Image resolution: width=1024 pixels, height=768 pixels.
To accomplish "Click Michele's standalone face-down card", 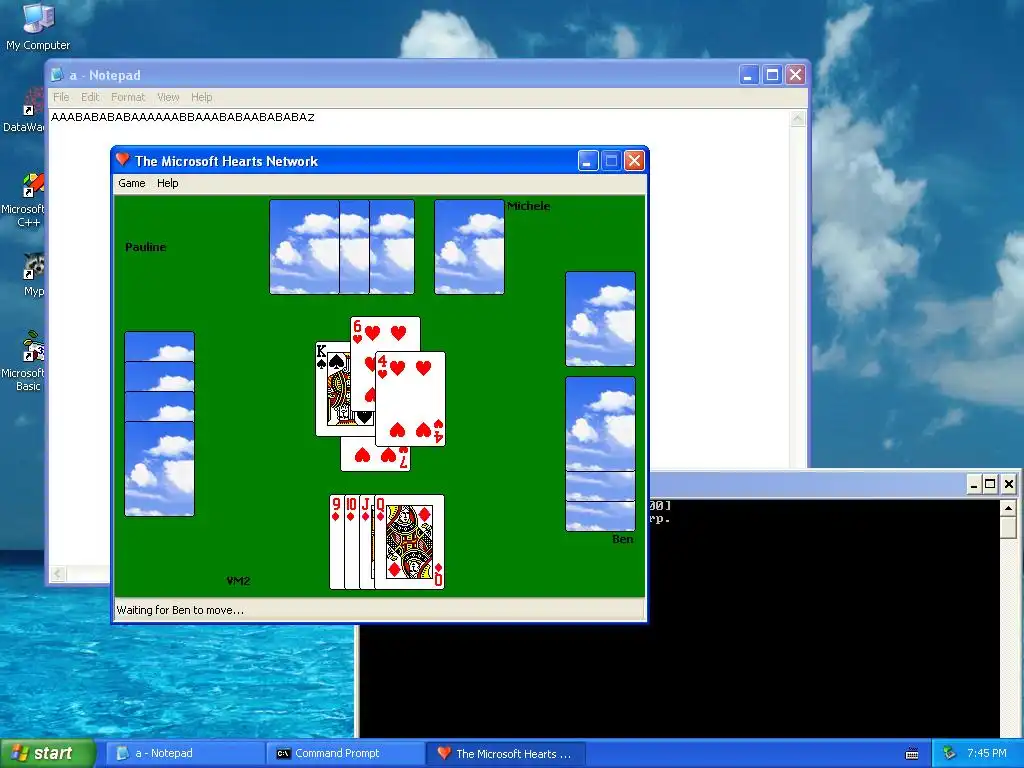I will click(x=470, y=247).
